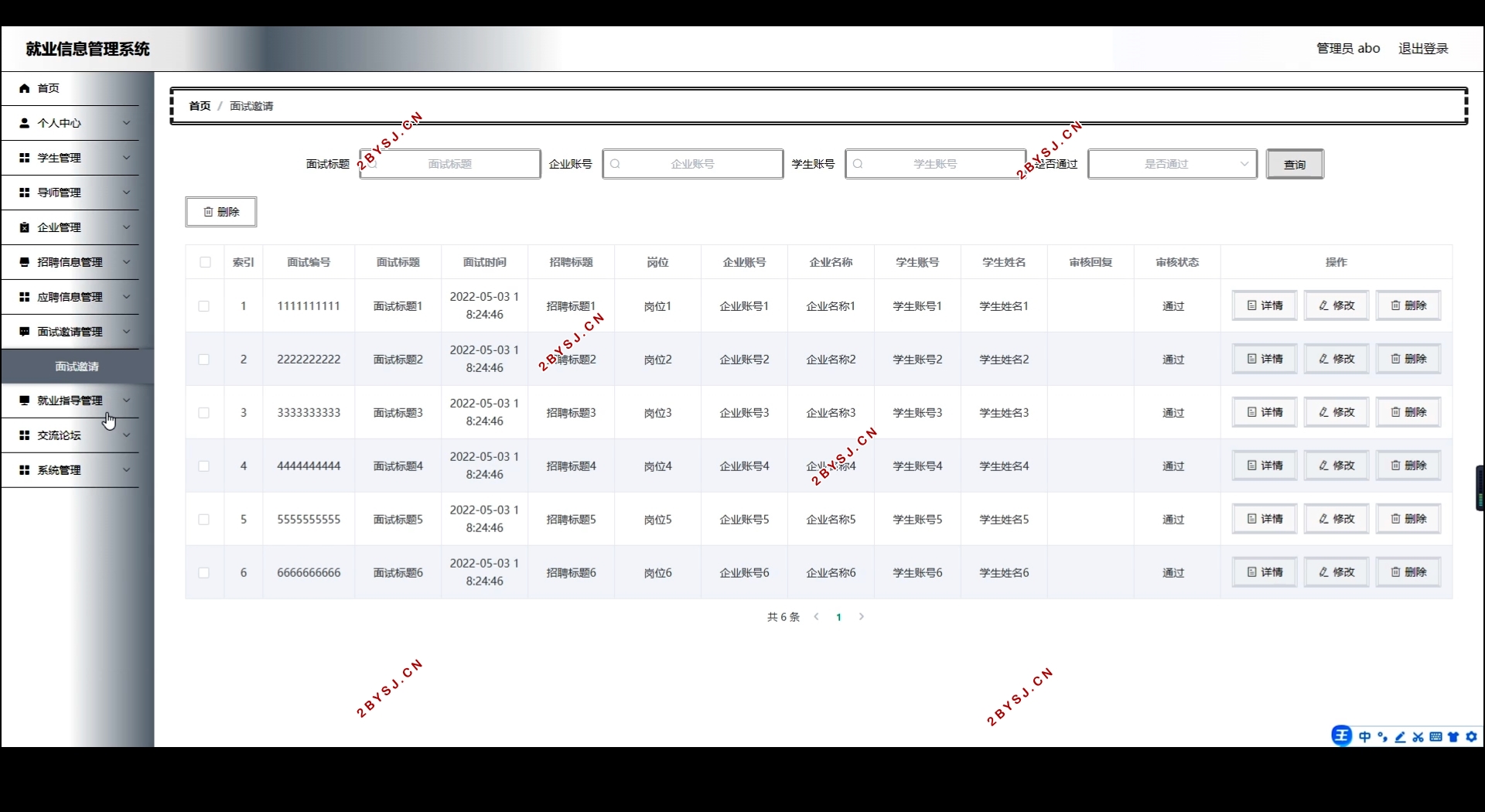Expand 招聘信息管理 with its chevron
The image size is (1485, 812).
[127, 262]
